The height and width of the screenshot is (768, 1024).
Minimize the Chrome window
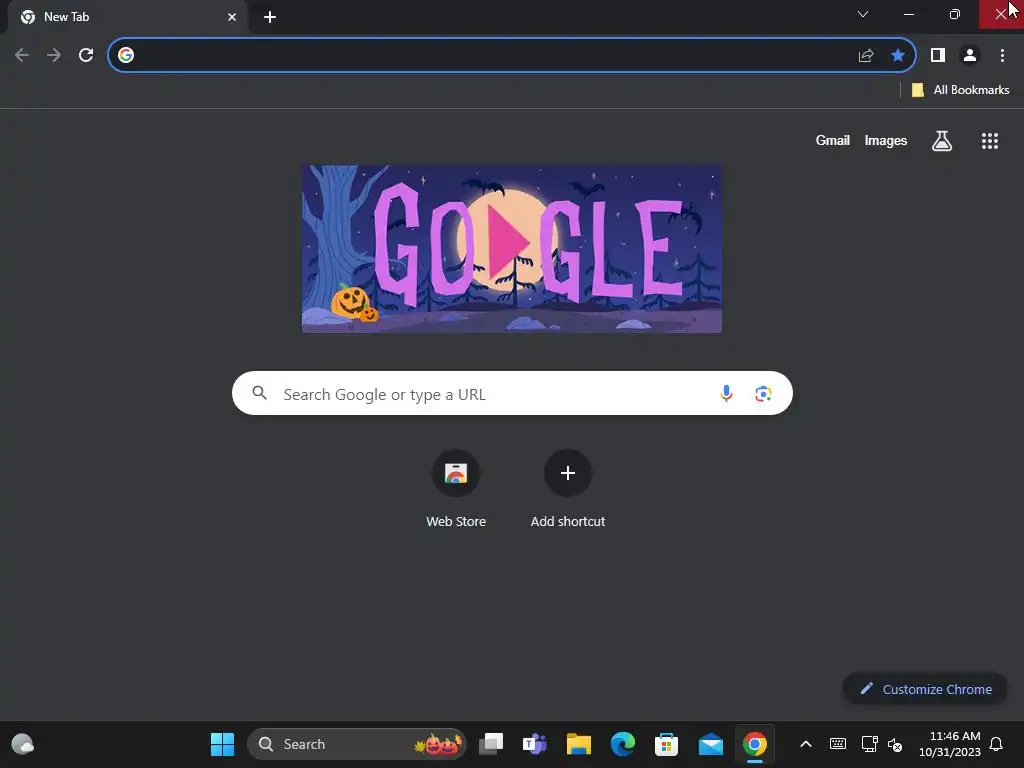[x=908, y=14]
